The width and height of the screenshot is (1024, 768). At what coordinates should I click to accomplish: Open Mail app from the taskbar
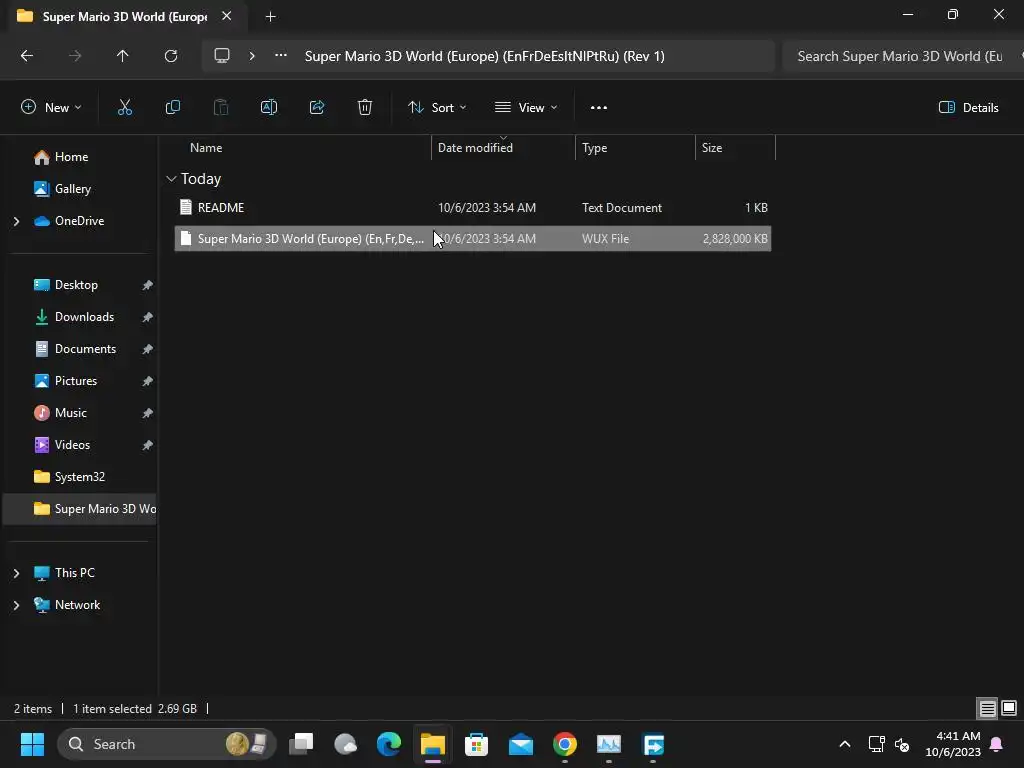521,744
